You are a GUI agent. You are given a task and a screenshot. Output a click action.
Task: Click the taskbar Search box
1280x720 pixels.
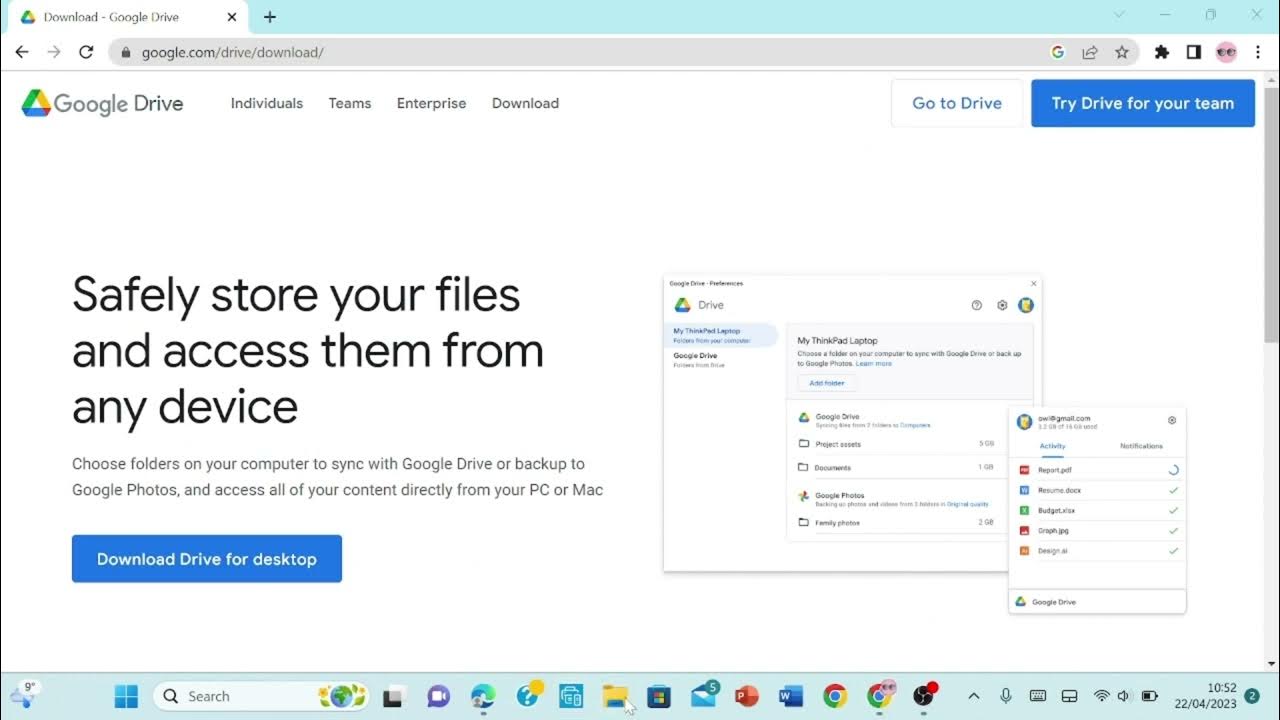pos(262,696)
